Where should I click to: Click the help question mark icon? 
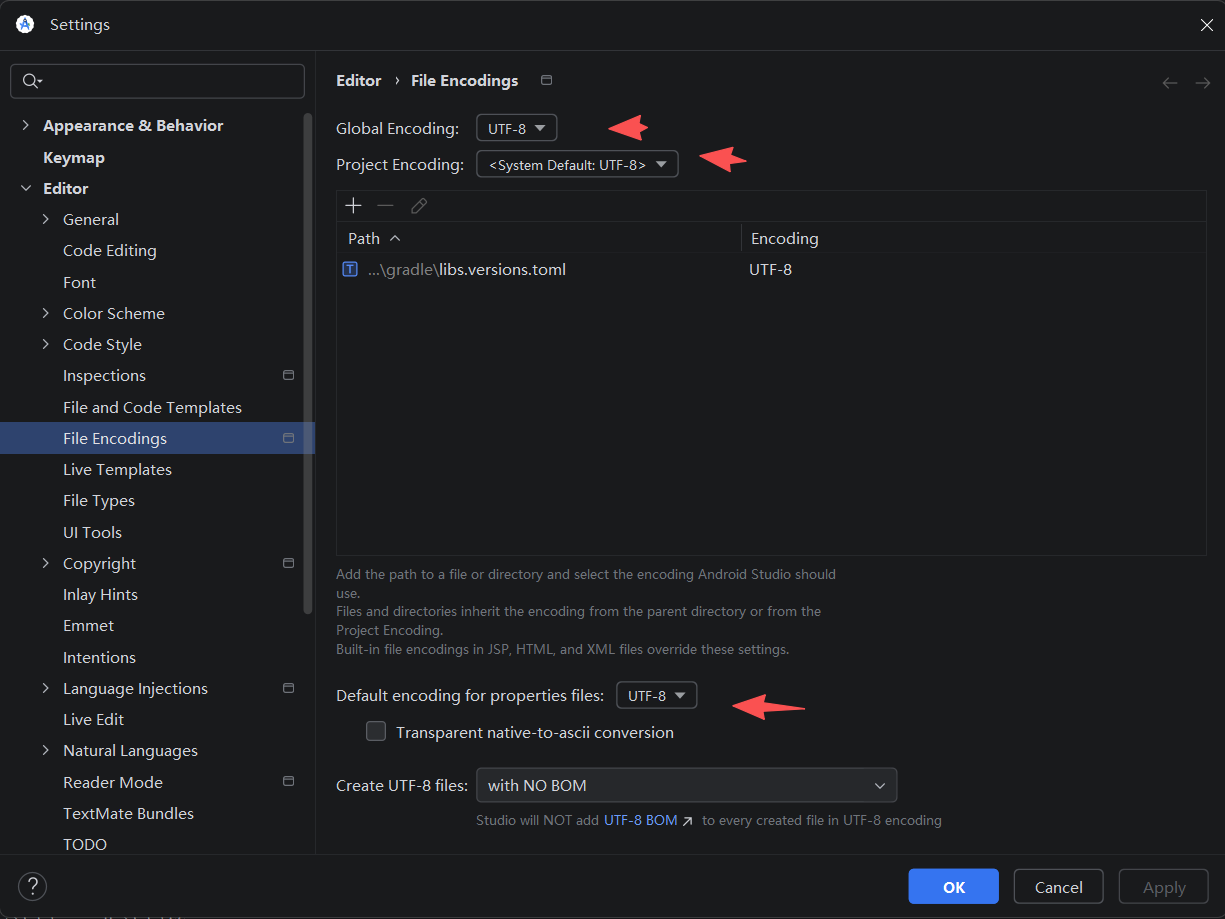click(32, 886)
